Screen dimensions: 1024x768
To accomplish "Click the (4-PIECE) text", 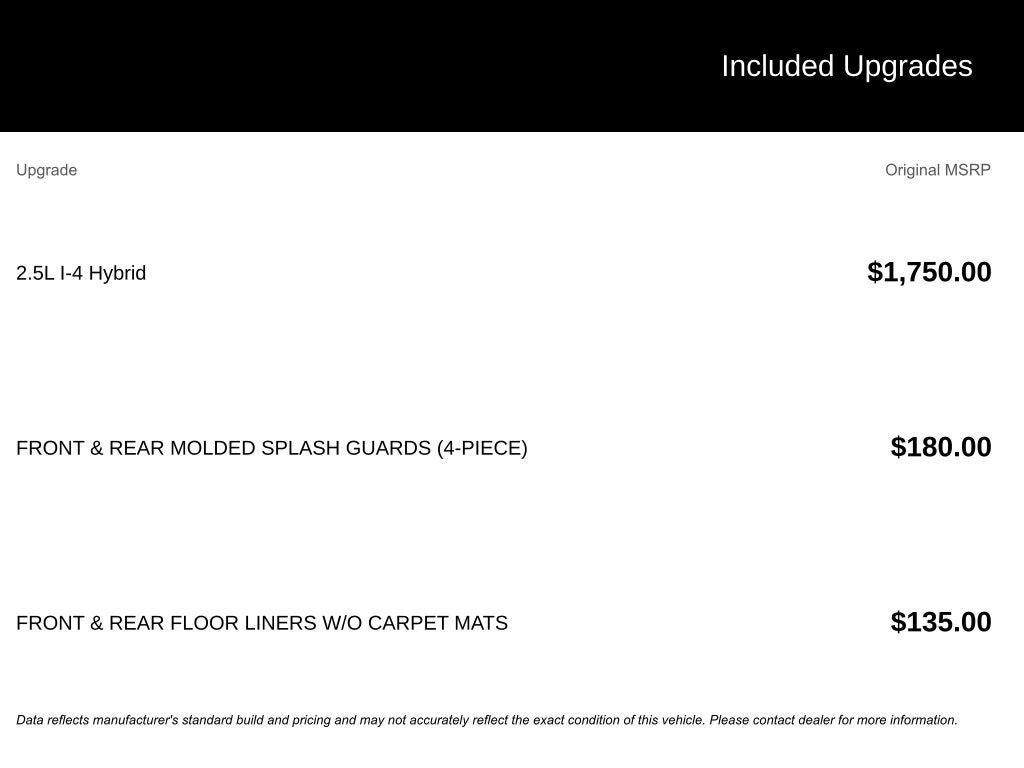I will 482,448.
